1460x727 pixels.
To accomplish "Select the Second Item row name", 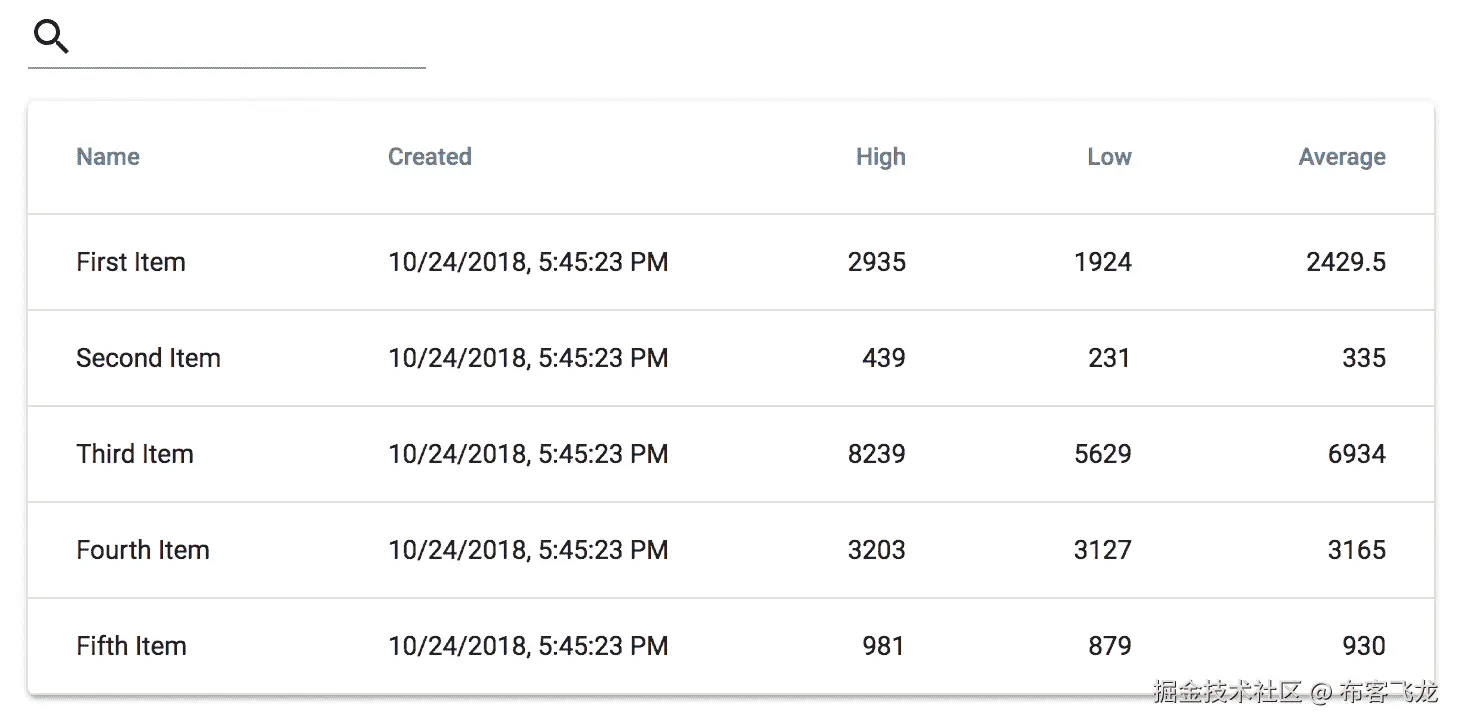I will point(148,358).
